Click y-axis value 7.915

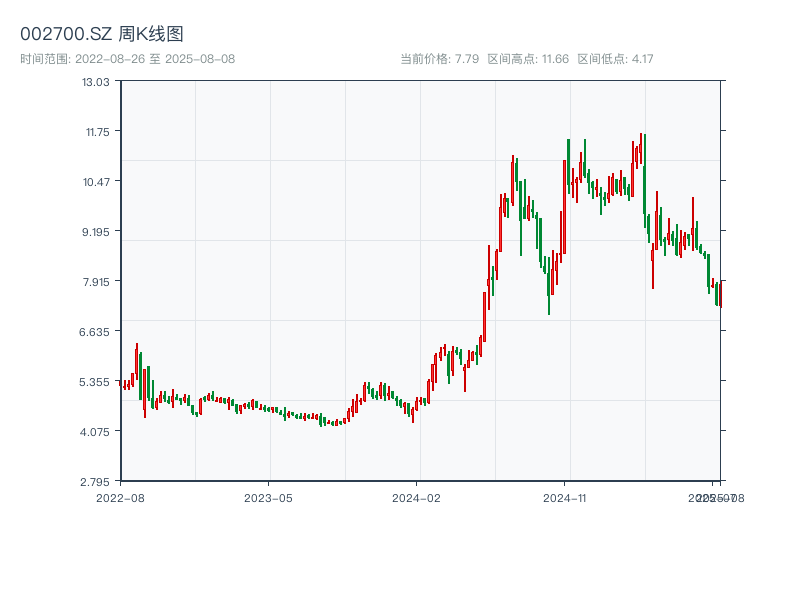tap(96, 282)
